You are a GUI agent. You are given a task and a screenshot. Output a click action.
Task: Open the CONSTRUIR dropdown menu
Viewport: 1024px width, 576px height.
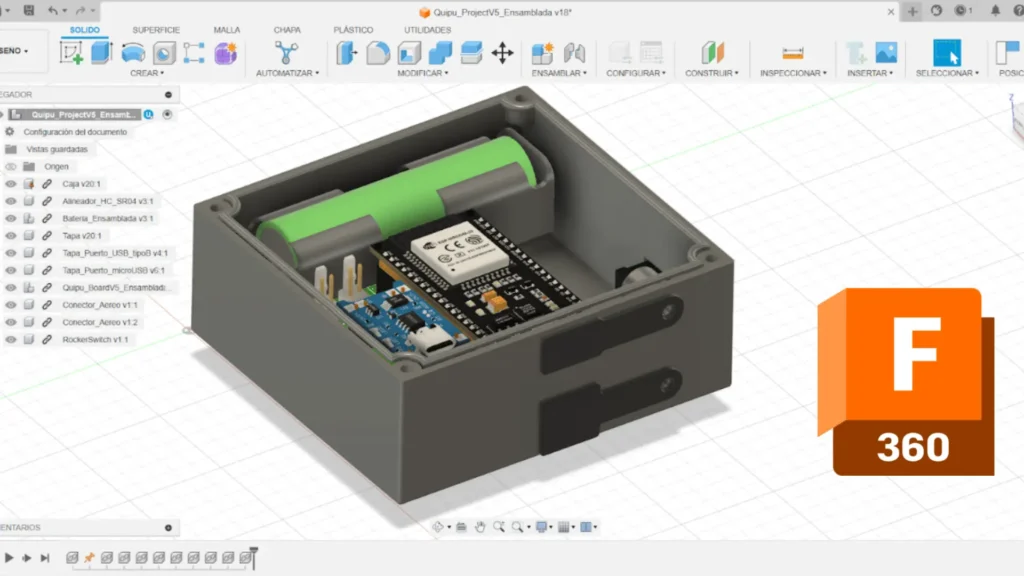711,73
